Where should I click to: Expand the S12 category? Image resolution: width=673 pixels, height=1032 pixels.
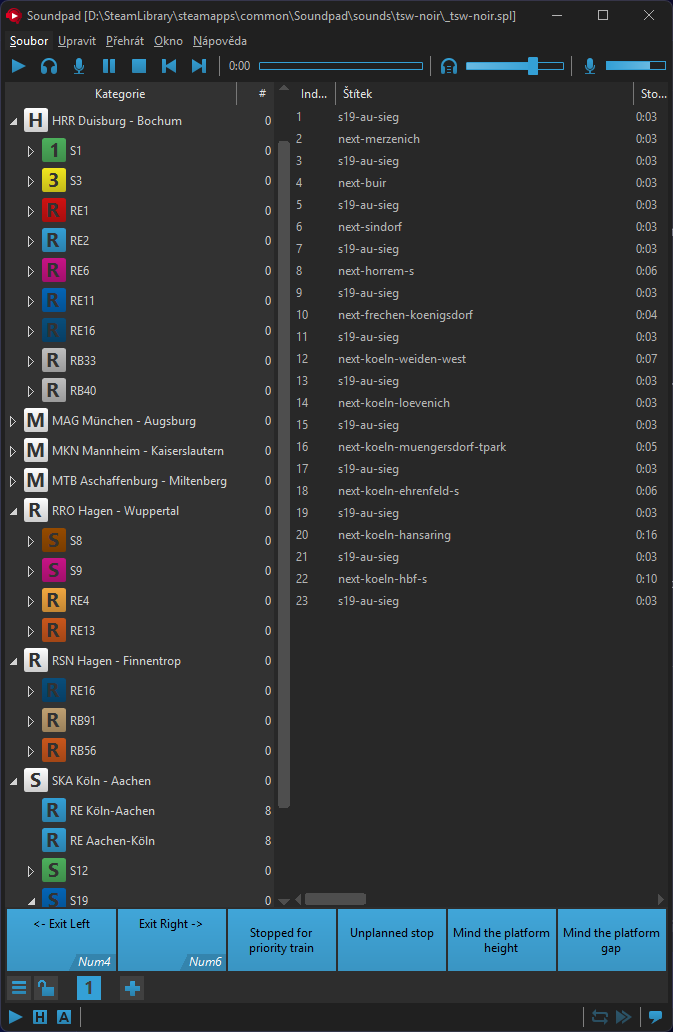pyautogui.click(x=30, y=871)
